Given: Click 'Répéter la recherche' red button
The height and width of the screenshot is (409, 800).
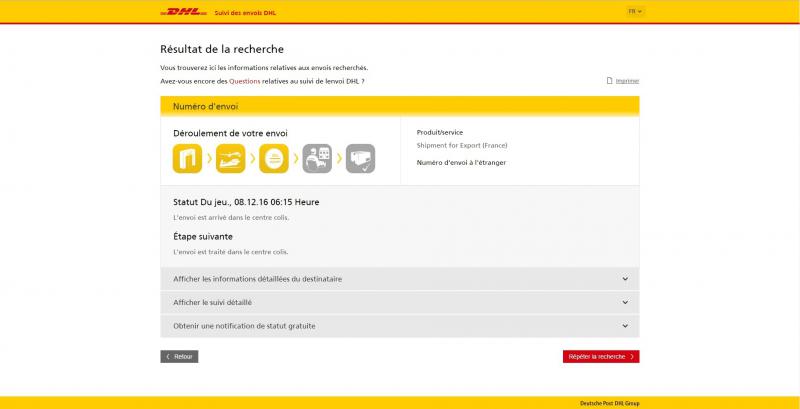Looking at the screenshot, I should coord(600,356).
